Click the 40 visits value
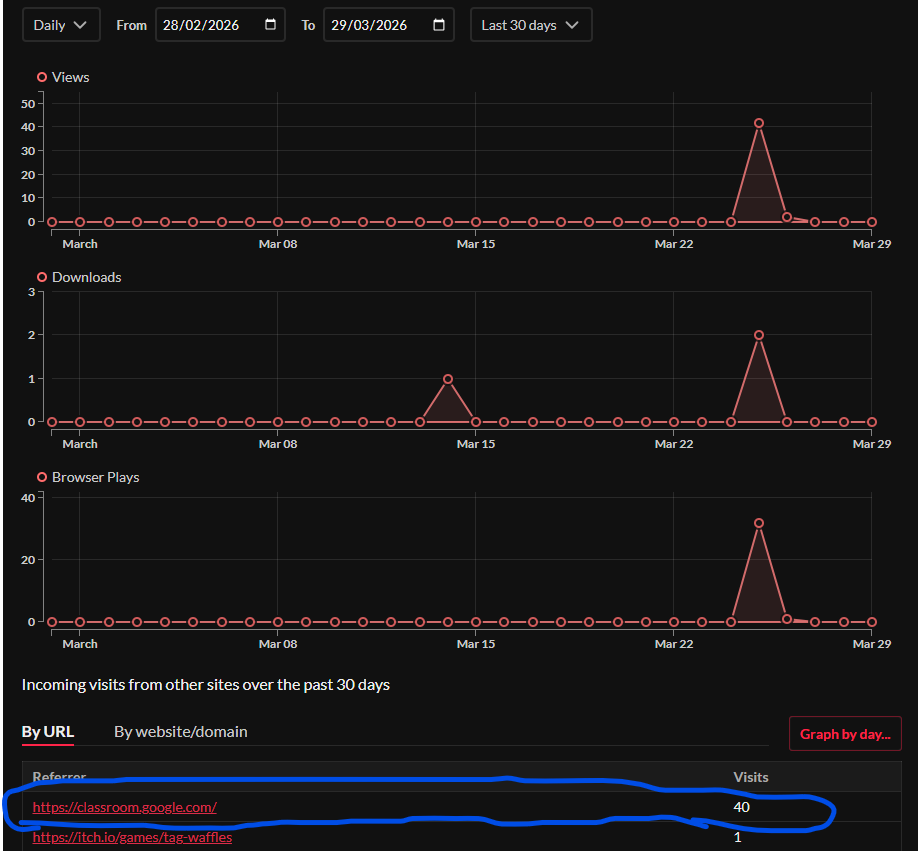The height and width of the screenshot is (851, 918). [x=741, y=808]
